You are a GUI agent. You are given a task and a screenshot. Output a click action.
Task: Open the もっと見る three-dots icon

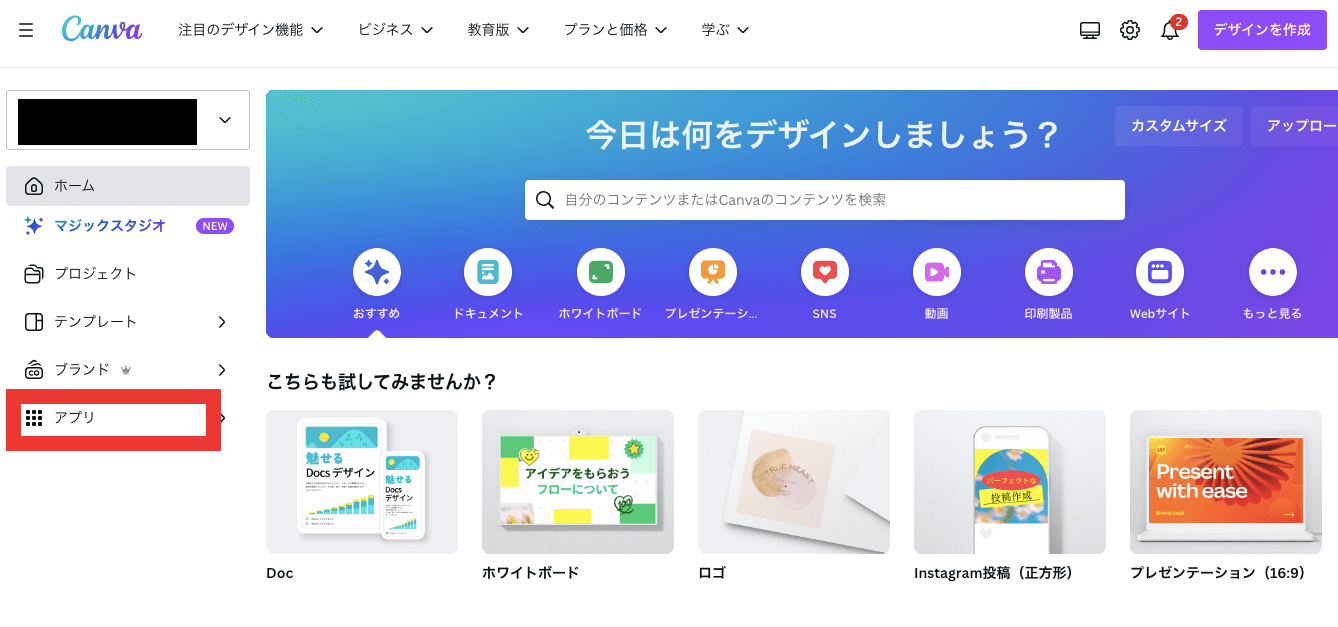pyautogui.click(x=1273, y=272)
